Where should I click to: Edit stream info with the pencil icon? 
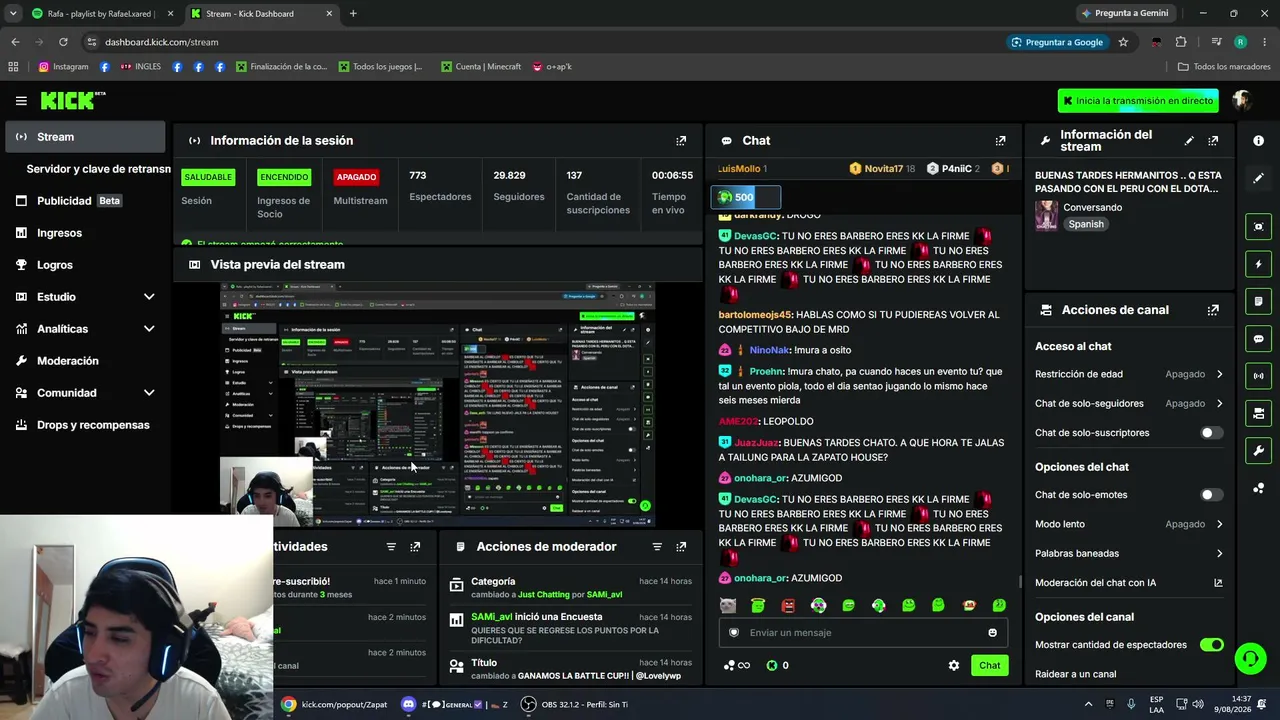(1189, 141)
